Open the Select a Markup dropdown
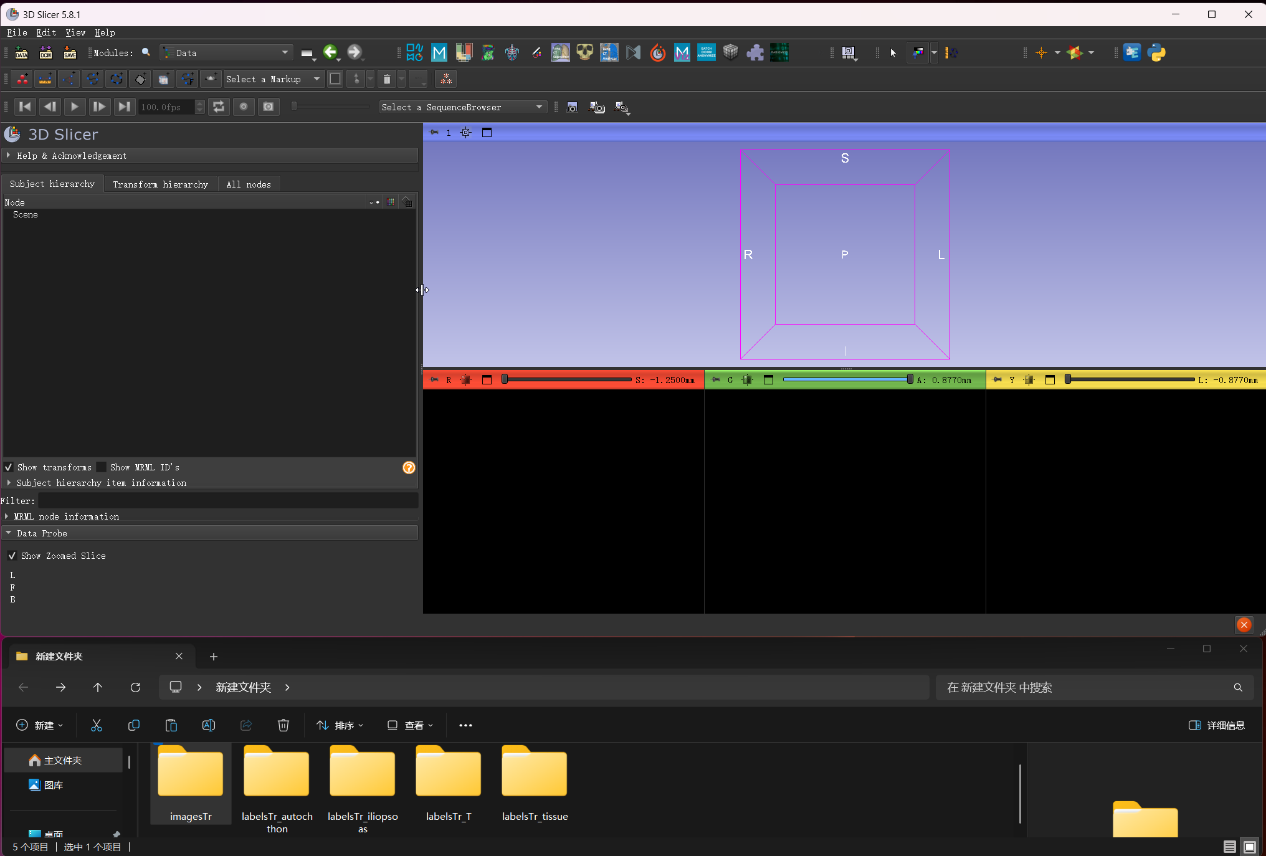 point(273,79)
